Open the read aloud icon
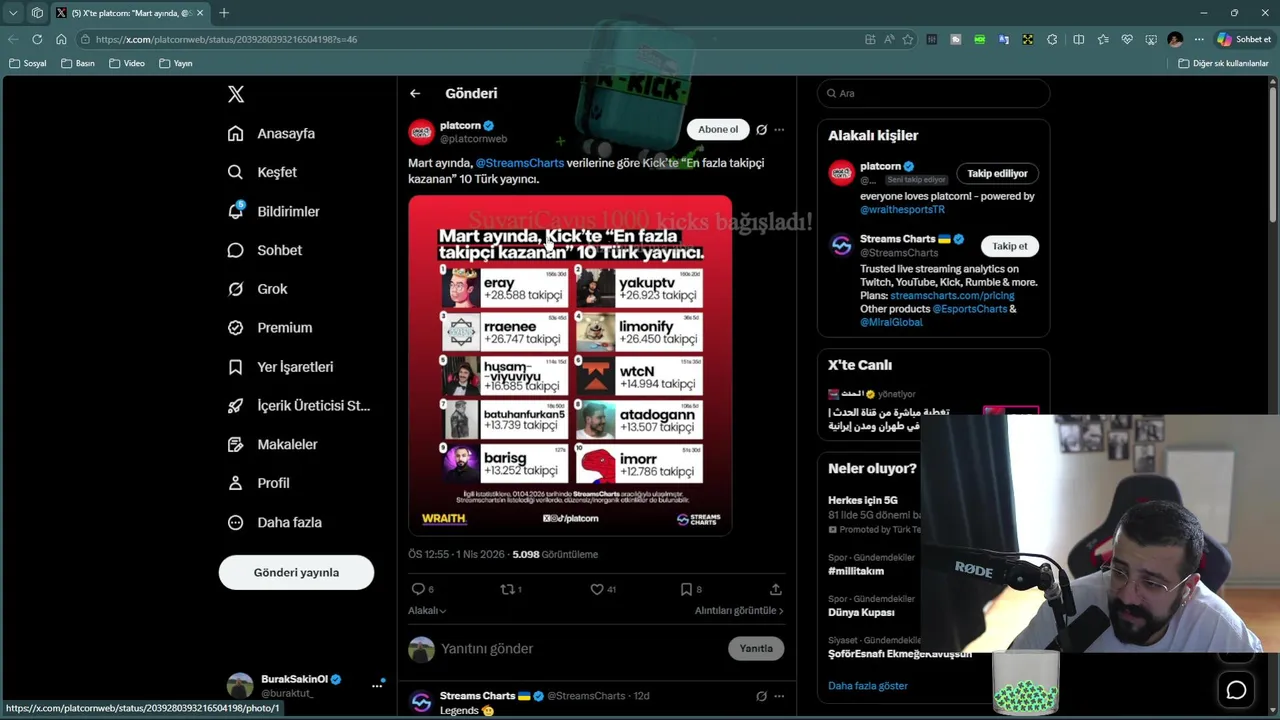The image size is (1280, 720). (889, 39)
